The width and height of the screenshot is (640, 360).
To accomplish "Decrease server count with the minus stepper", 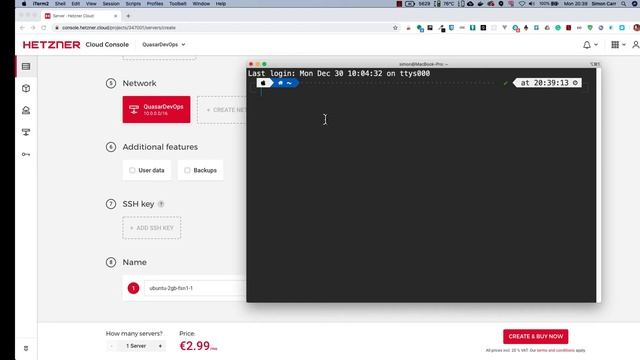I will coord(111,346).
